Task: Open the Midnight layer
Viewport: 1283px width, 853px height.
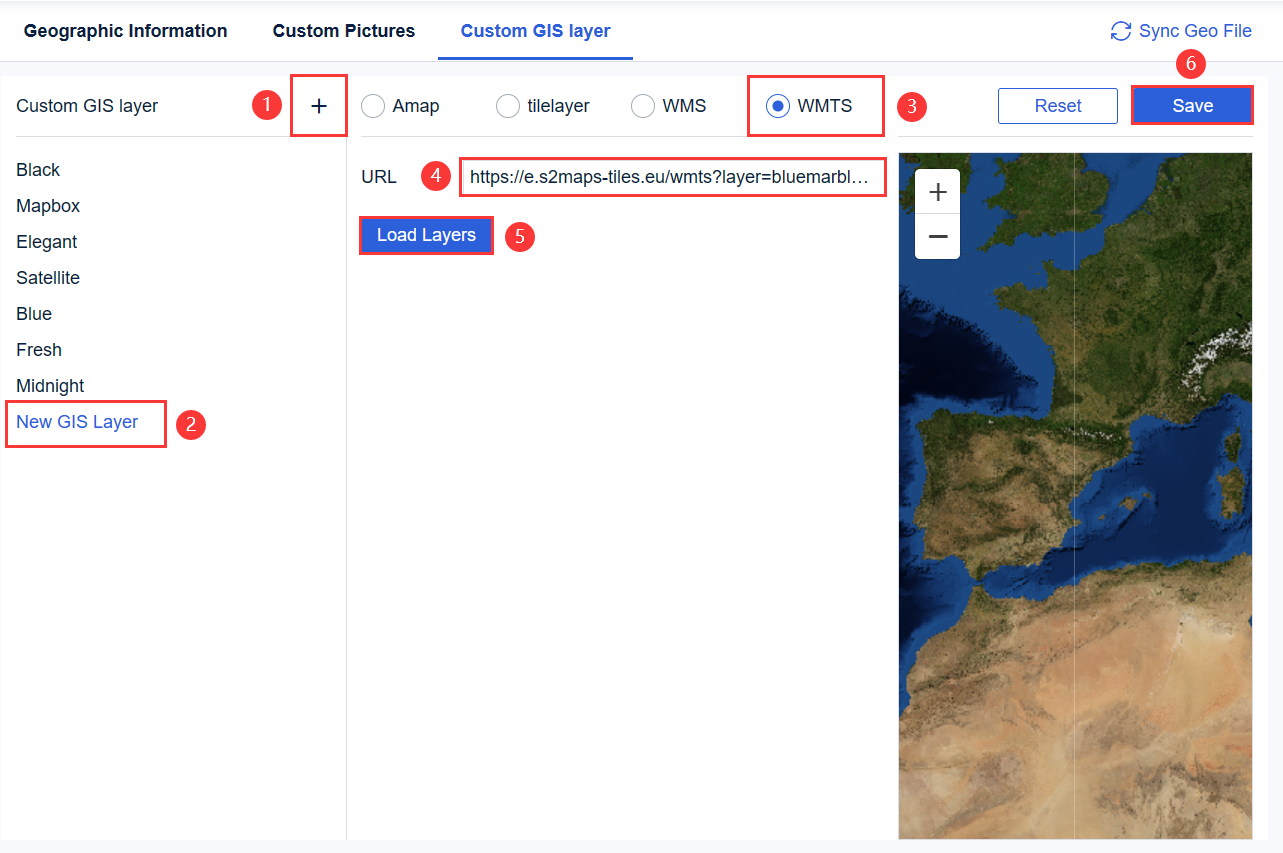Action: pos(50,385)
